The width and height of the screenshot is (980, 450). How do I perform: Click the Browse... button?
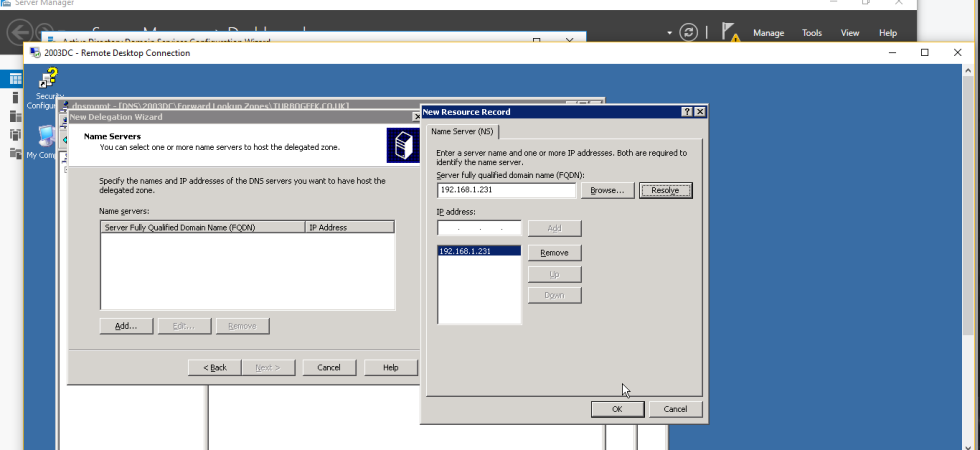coord(608,191)
